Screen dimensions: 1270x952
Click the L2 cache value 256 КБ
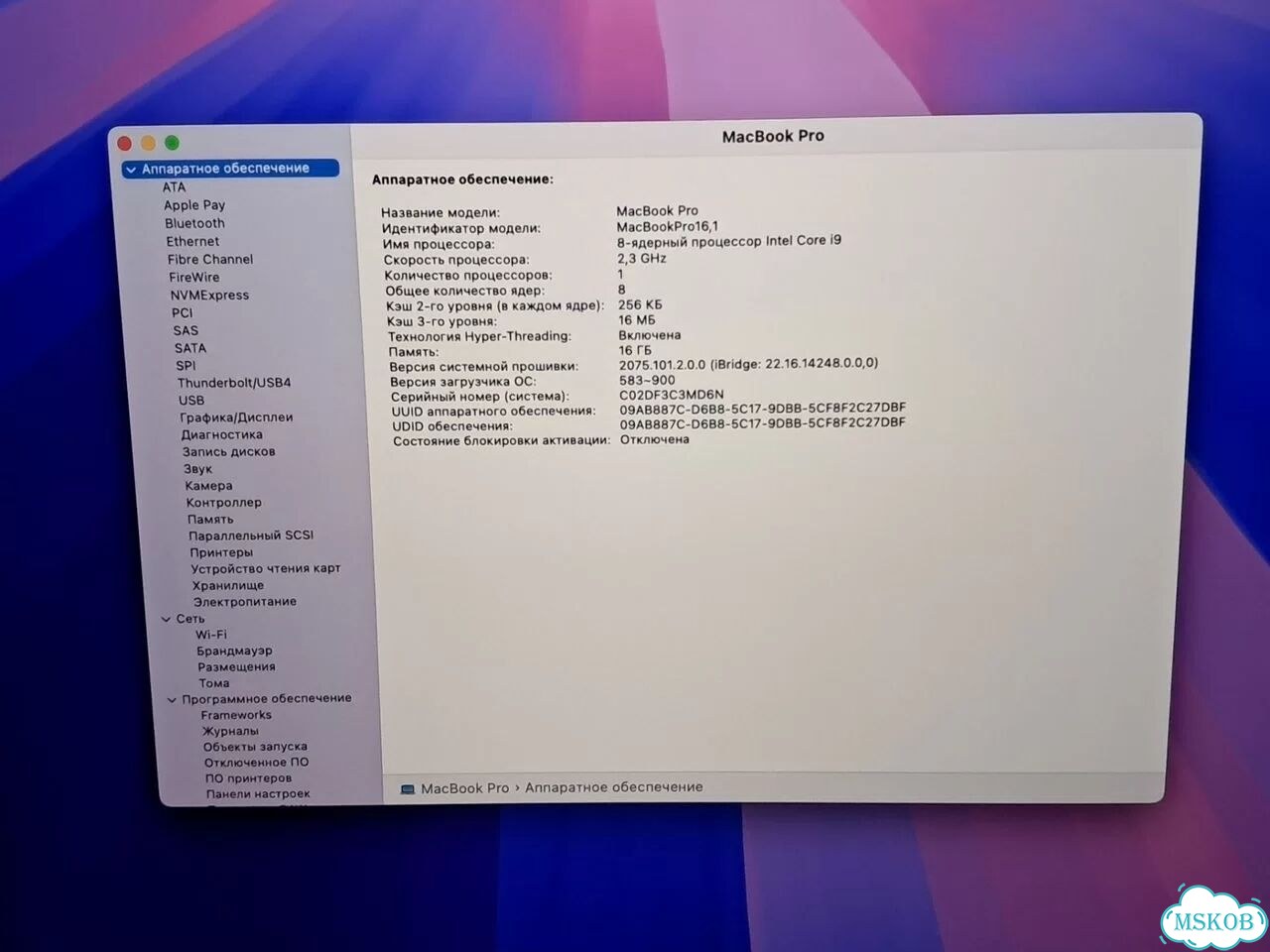640,305
